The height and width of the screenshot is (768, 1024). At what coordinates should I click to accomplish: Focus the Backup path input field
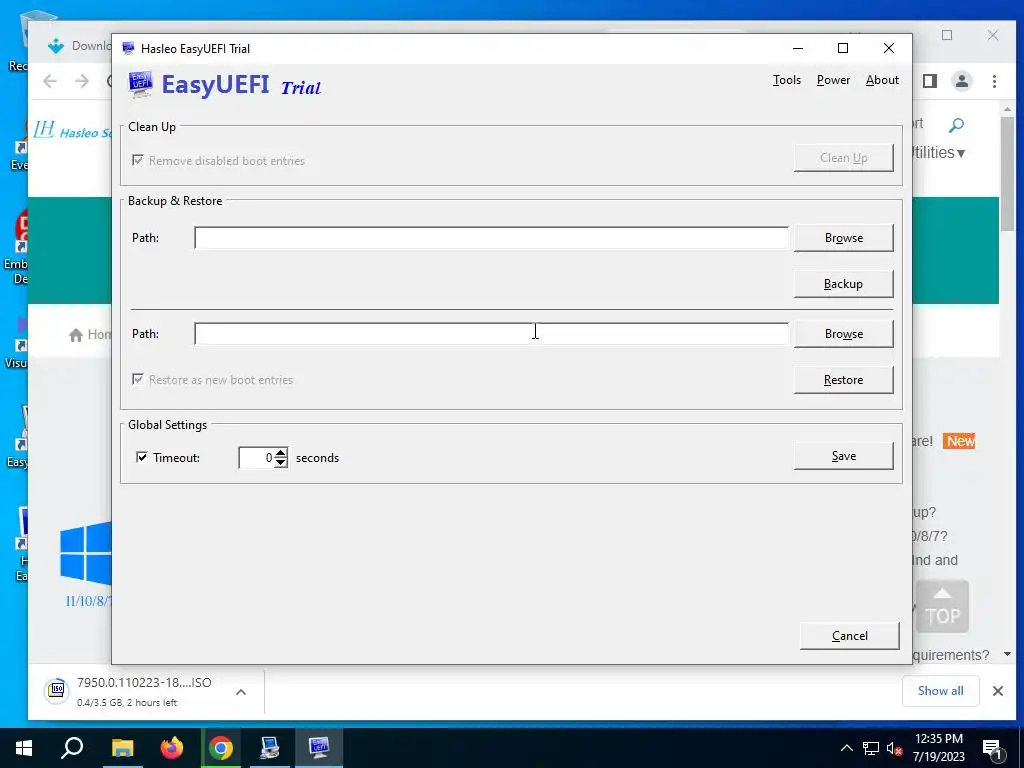pos(491,238)
